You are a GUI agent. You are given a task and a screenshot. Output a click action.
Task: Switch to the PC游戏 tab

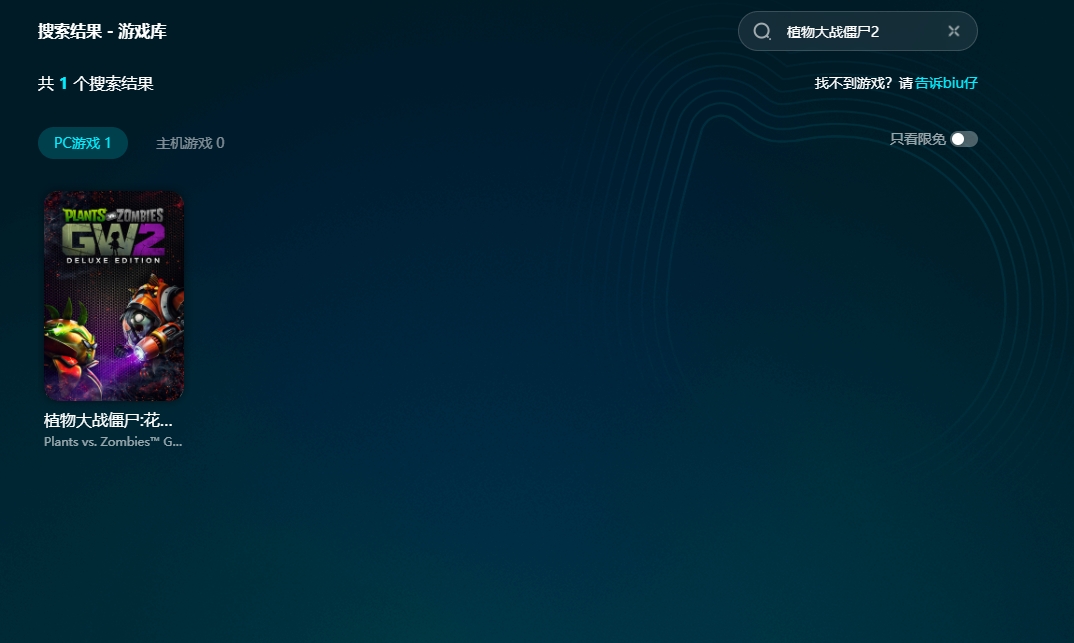[83, 143]
